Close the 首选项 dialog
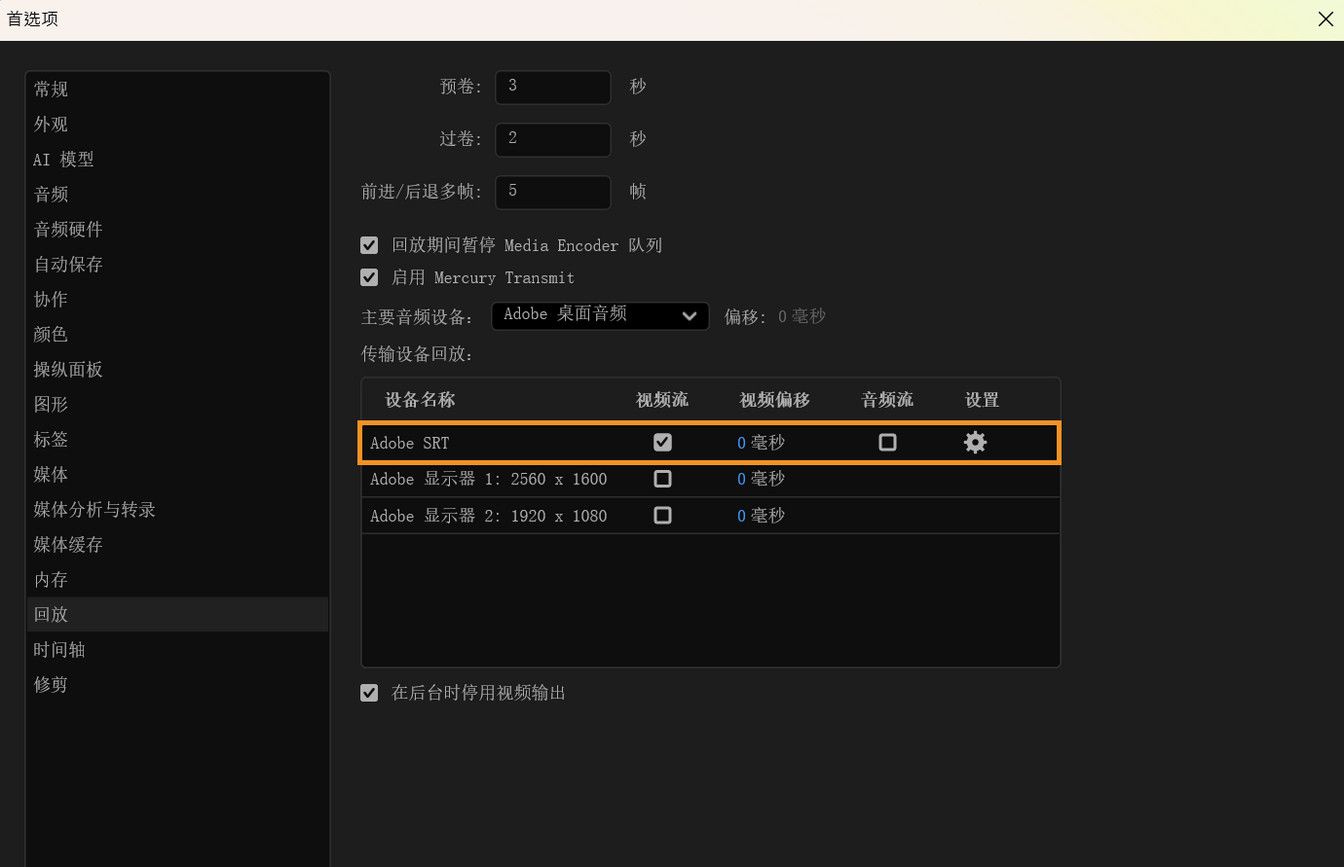The image size is (1344, 867). pyautogui.click(x=1325, y=18)
